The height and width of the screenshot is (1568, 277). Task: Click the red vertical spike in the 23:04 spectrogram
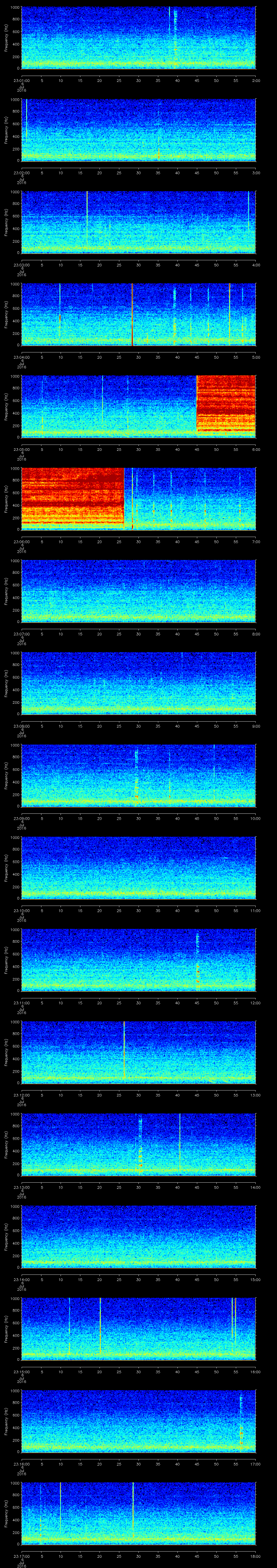[132, 314]
